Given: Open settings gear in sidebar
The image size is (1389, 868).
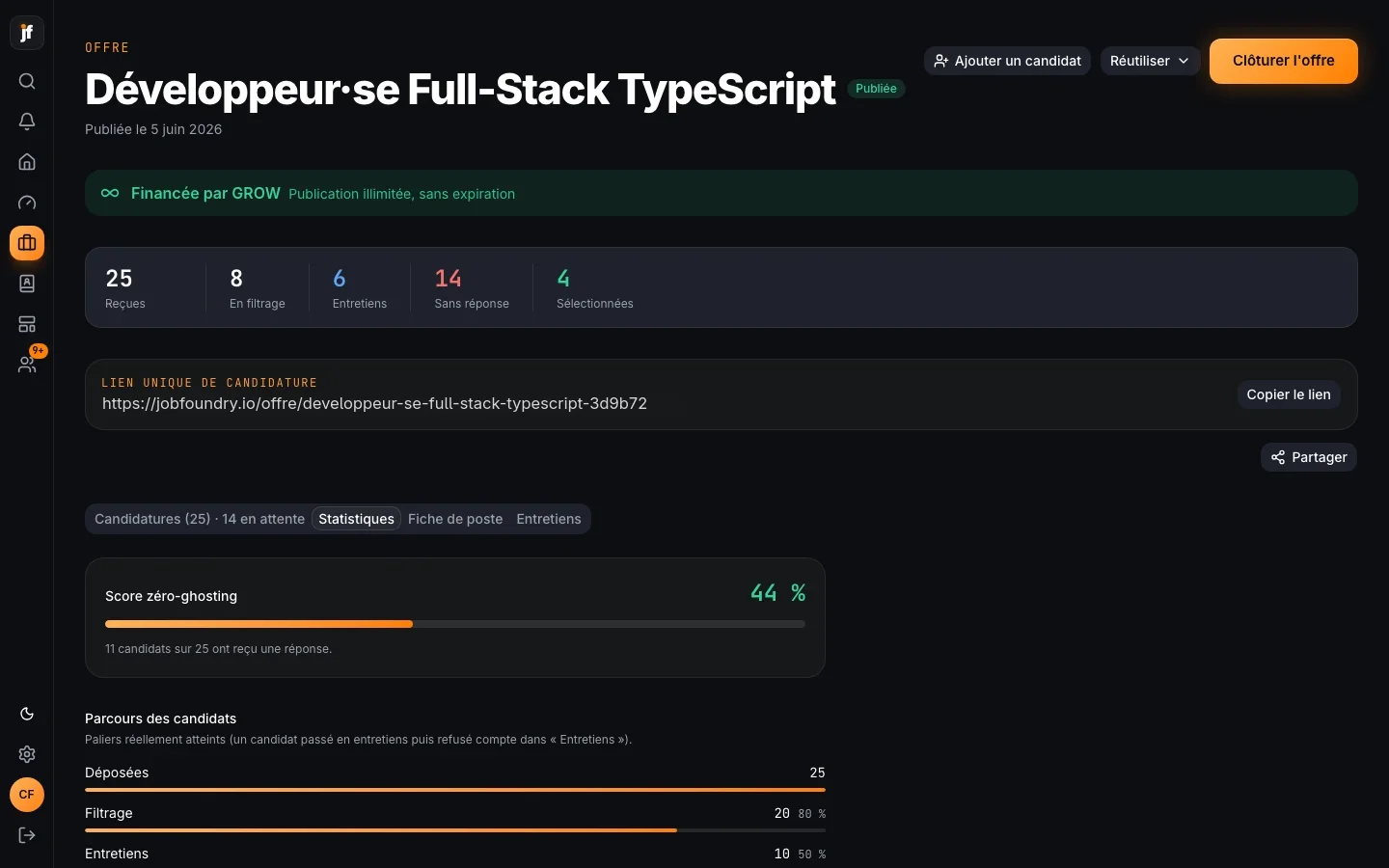Looking at the screenshot, I should click(x=27, y=754).
